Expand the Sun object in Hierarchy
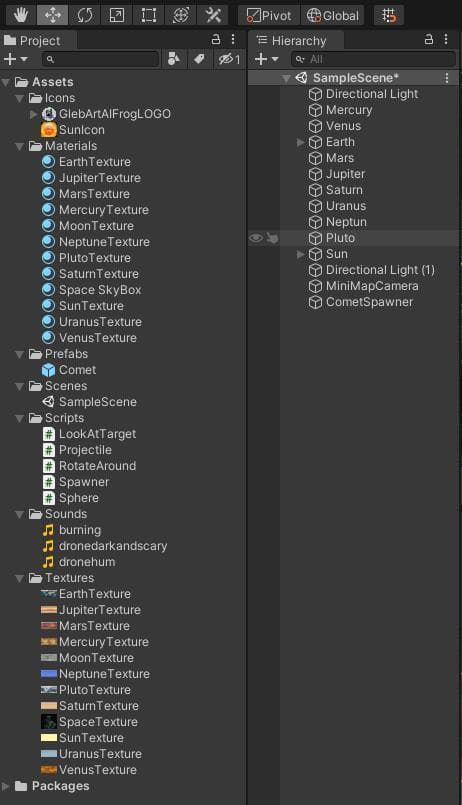Screen dimensions: 462x805 (301, 254)
